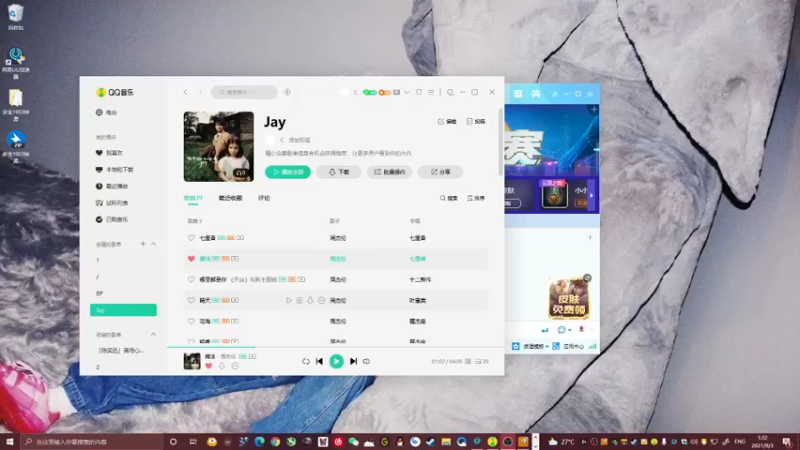The height and width of the screenshot is (450, 800).
Task: Play 晴天 using its row play icon
Action: click(289, 301)
